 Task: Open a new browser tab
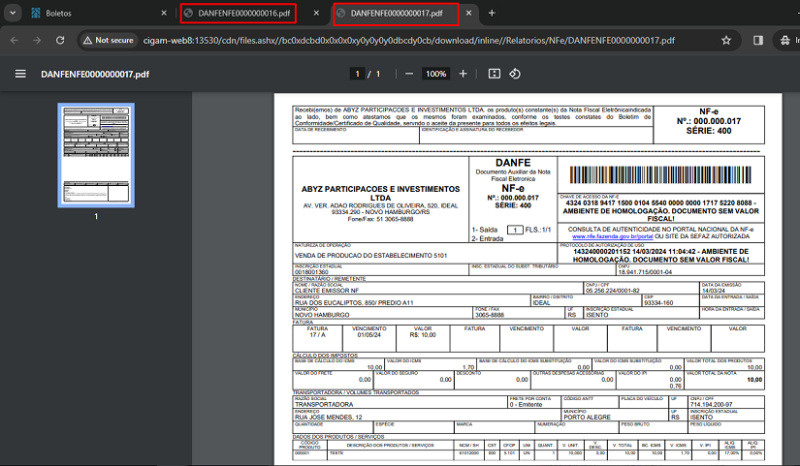coord(492,13)
